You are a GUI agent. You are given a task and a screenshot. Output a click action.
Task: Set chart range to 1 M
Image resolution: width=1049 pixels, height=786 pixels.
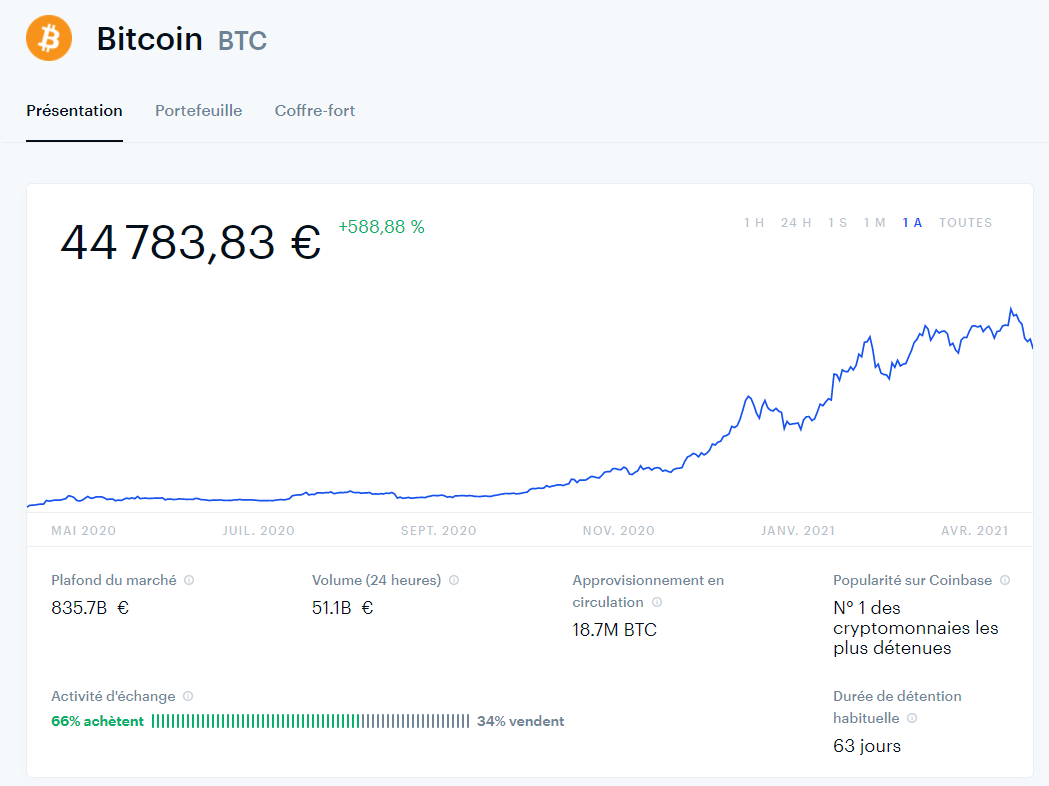coord(874,223)
